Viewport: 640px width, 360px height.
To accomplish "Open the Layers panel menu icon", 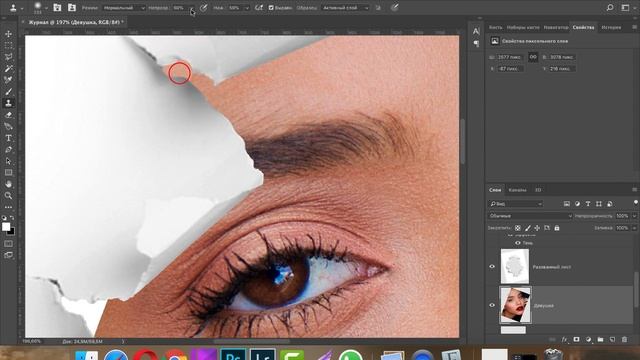I will point(634,190).
